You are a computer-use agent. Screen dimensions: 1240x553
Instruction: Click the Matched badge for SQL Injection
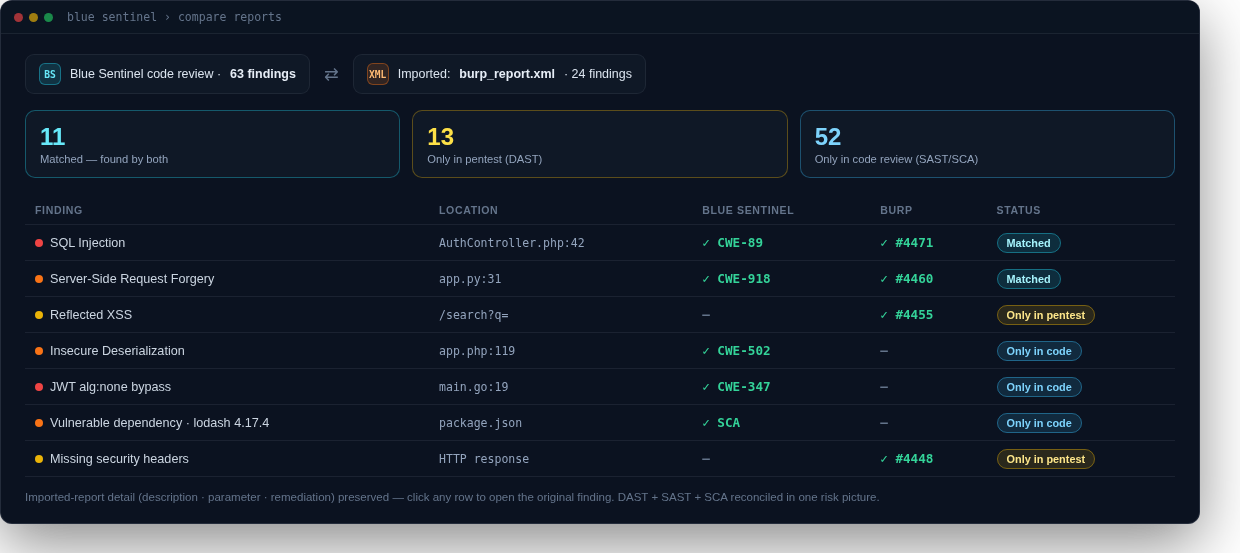point(1028,243)
